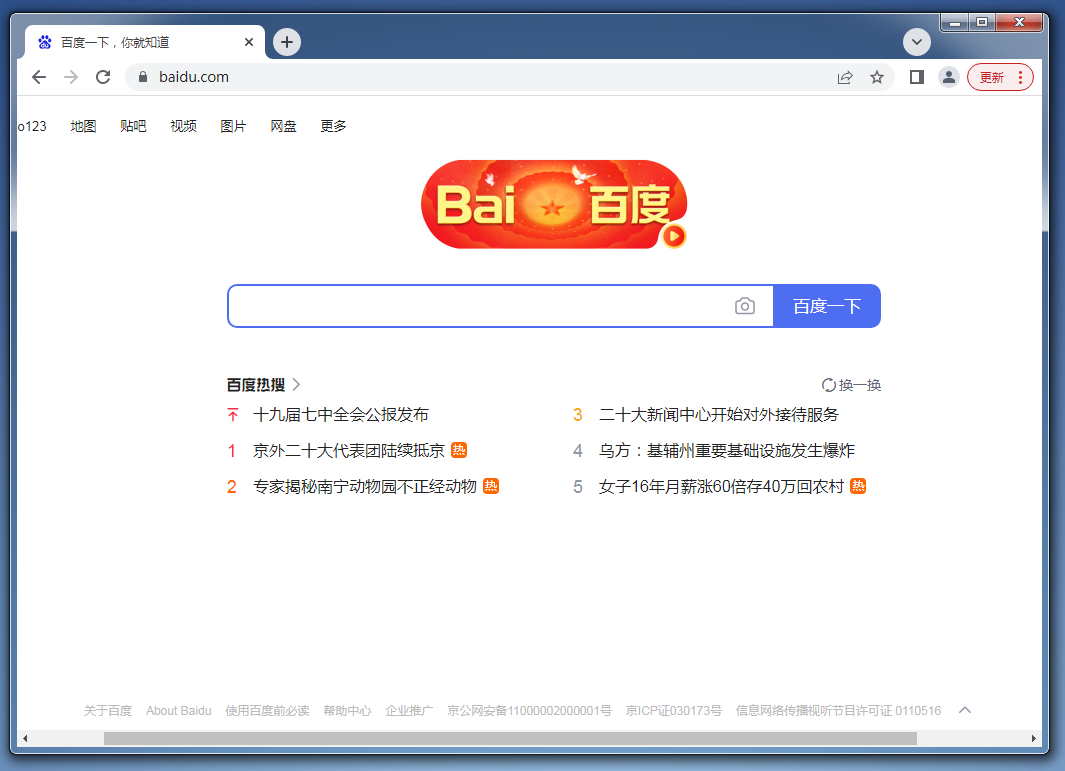Screen dimensions: 1065x771
Task: Click hot badge after 专家揭秘南宁动物园不正经动物
Action: (x=491, y=486)
